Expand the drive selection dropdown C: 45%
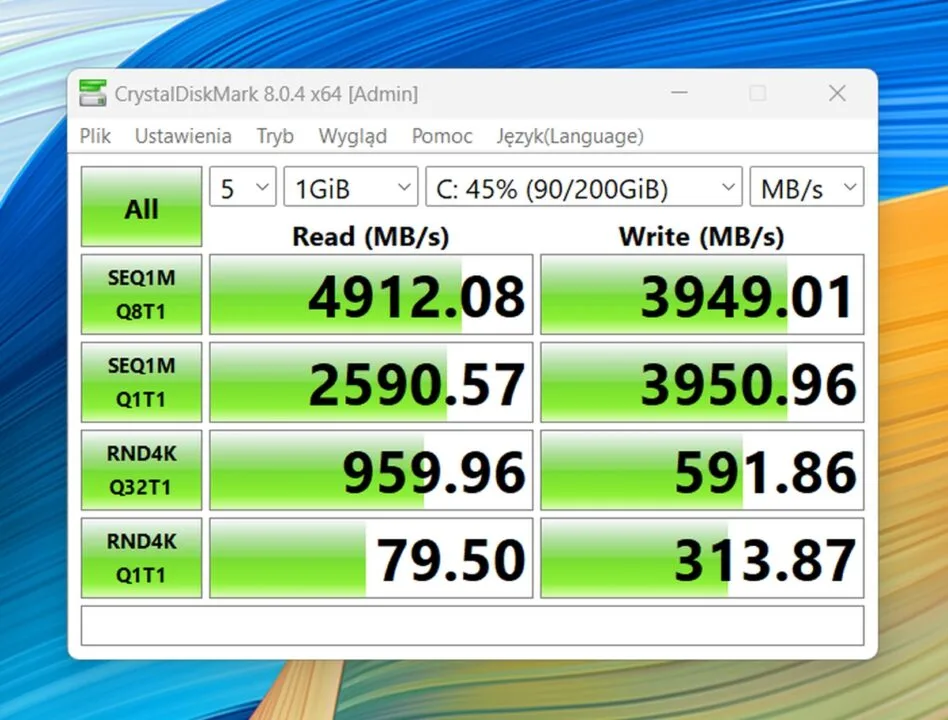The image size is (948, 720). [x=584, y=187]
